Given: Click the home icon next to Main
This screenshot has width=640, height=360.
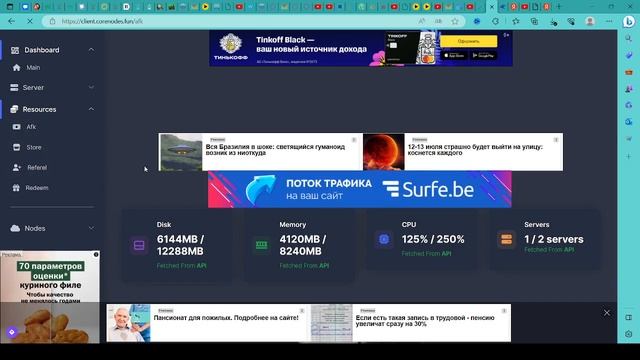Looking at the screenshot, I should point(16,68).
